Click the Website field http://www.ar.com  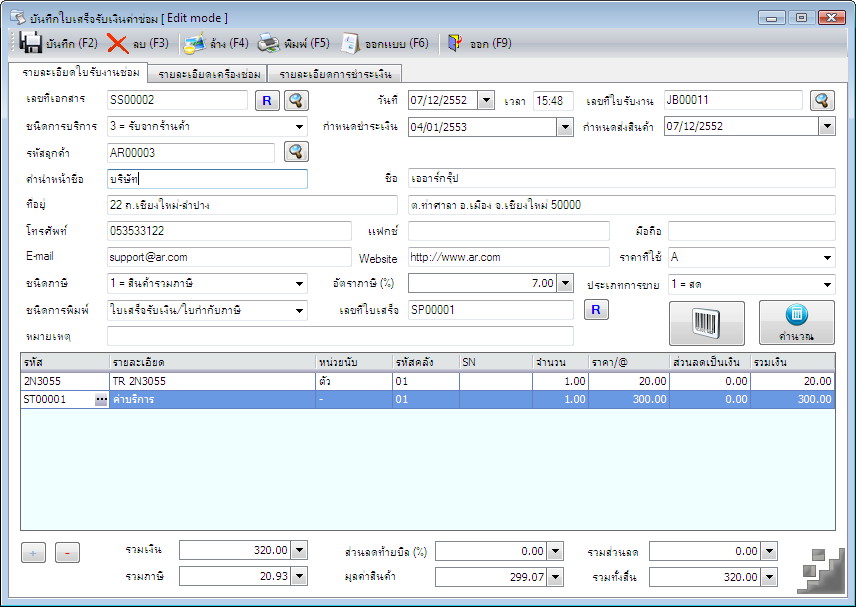click(509, 257)
